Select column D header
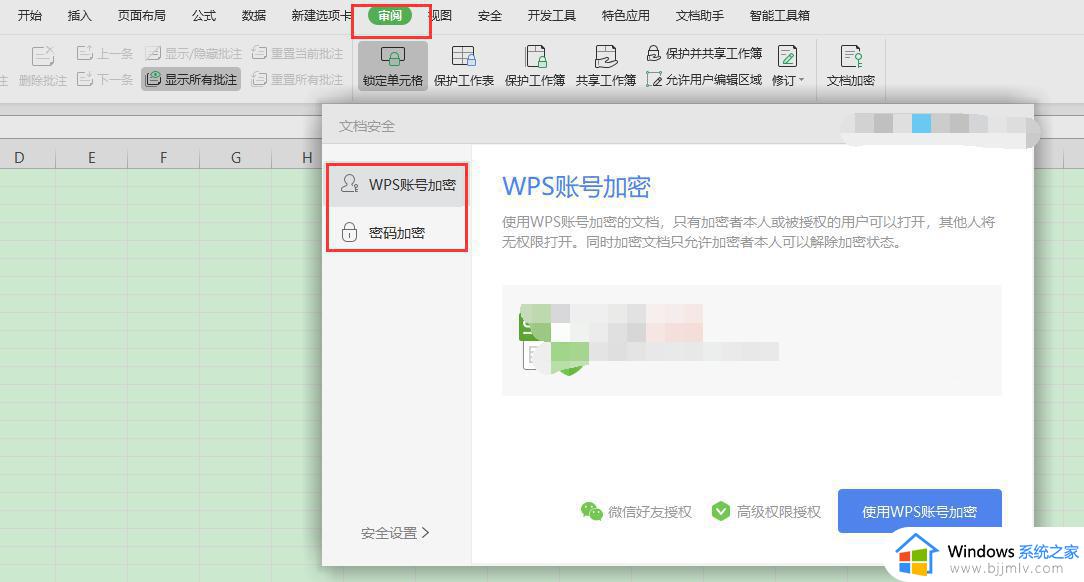This screenshot has width=1084, height=582. [x=19, y=158]
